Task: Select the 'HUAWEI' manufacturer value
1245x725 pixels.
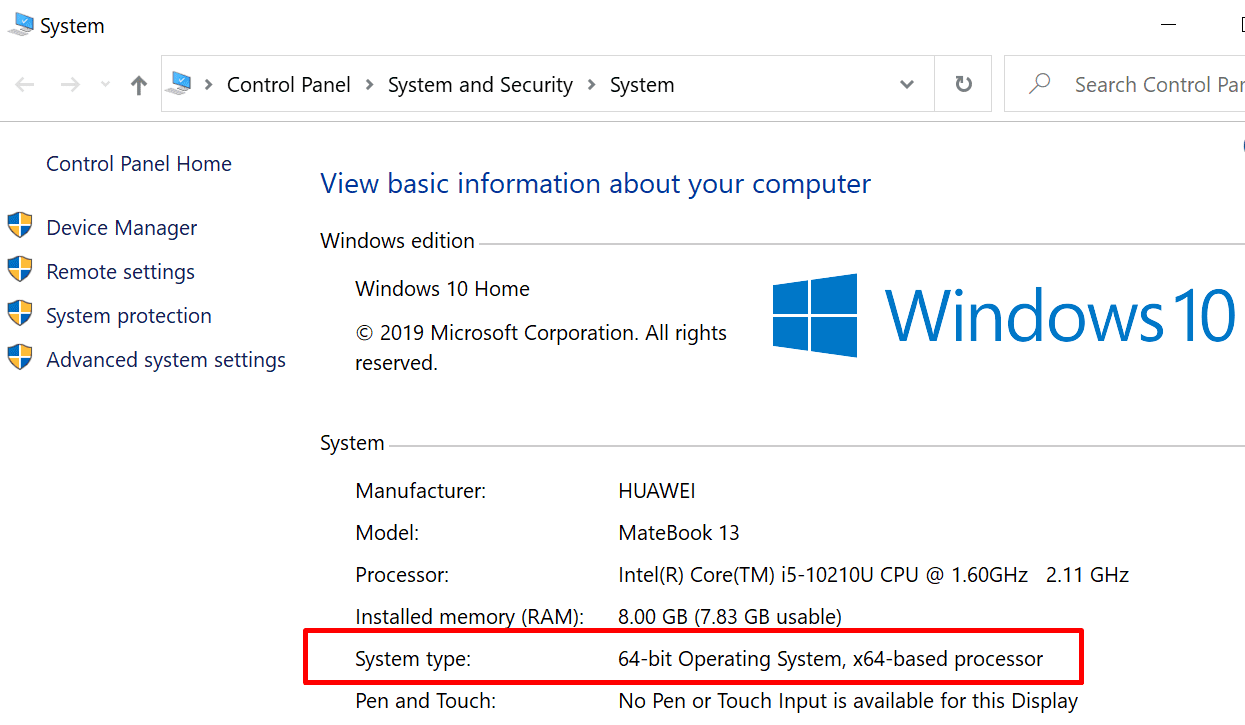Action: (657, 491)
